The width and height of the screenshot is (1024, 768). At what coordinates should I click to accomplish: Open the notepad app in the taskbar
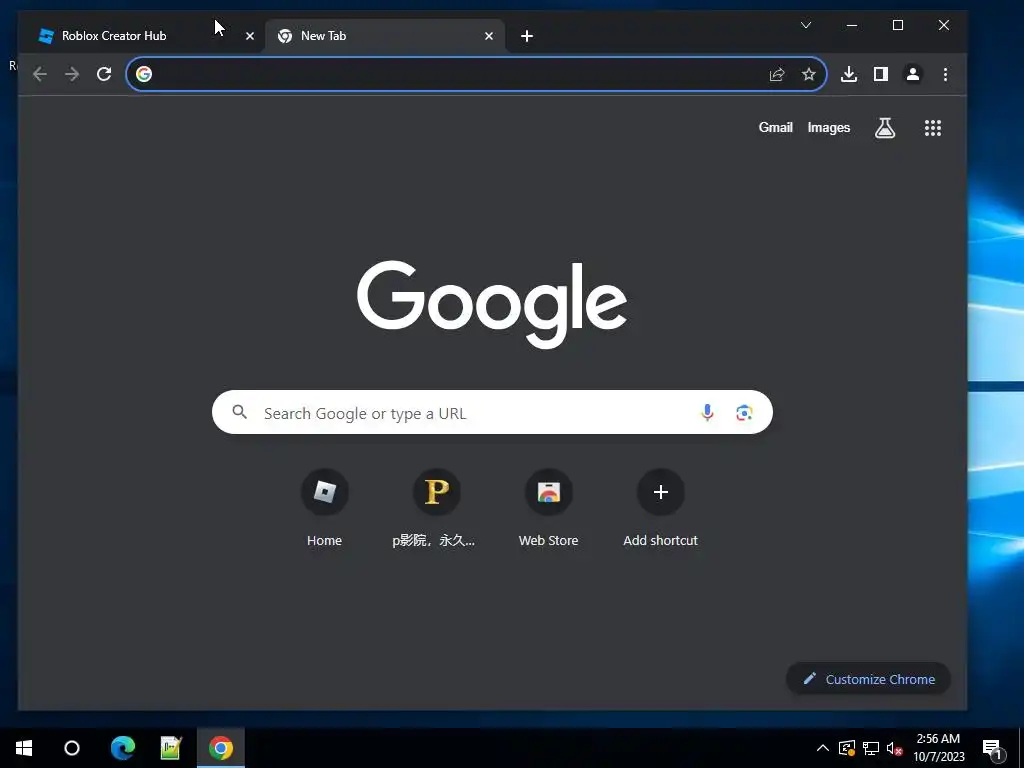click(171, 748)
